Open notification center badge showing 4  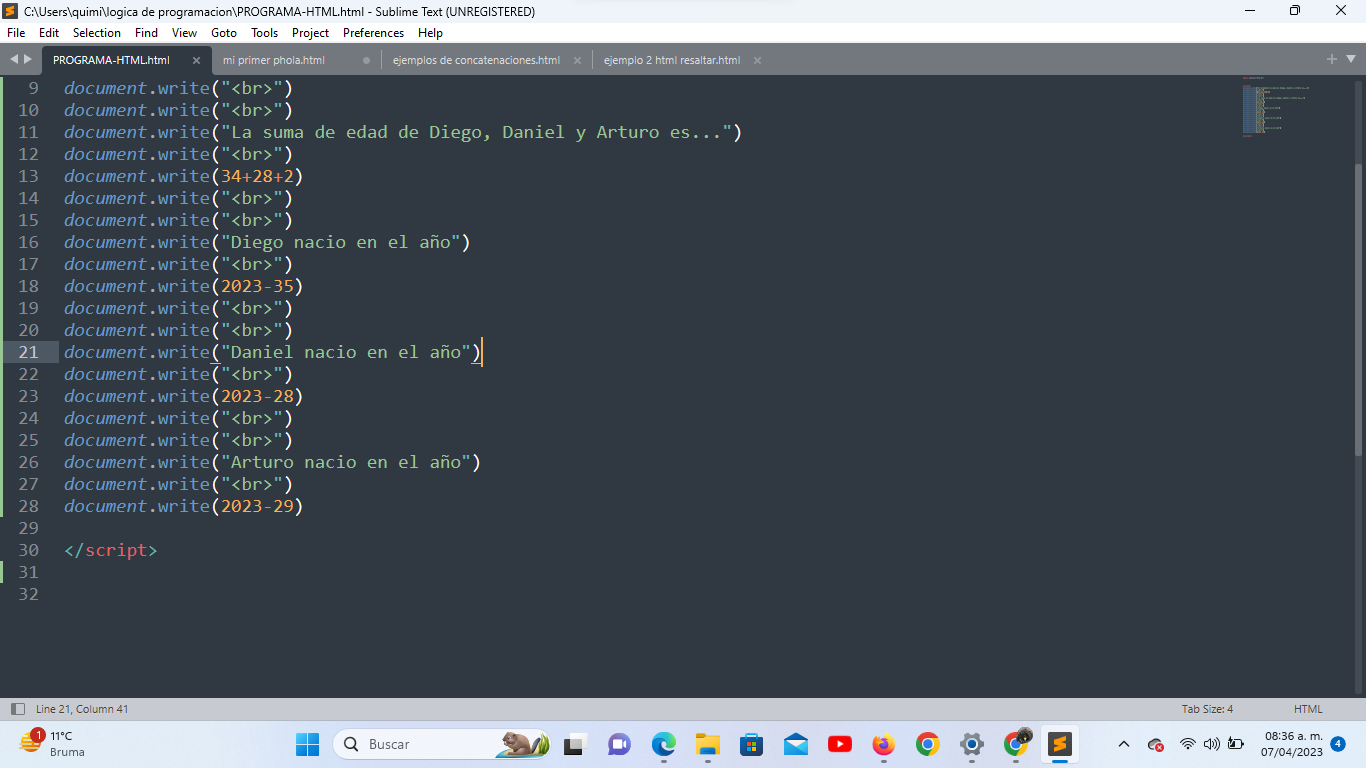click(x=1338, y=744)
